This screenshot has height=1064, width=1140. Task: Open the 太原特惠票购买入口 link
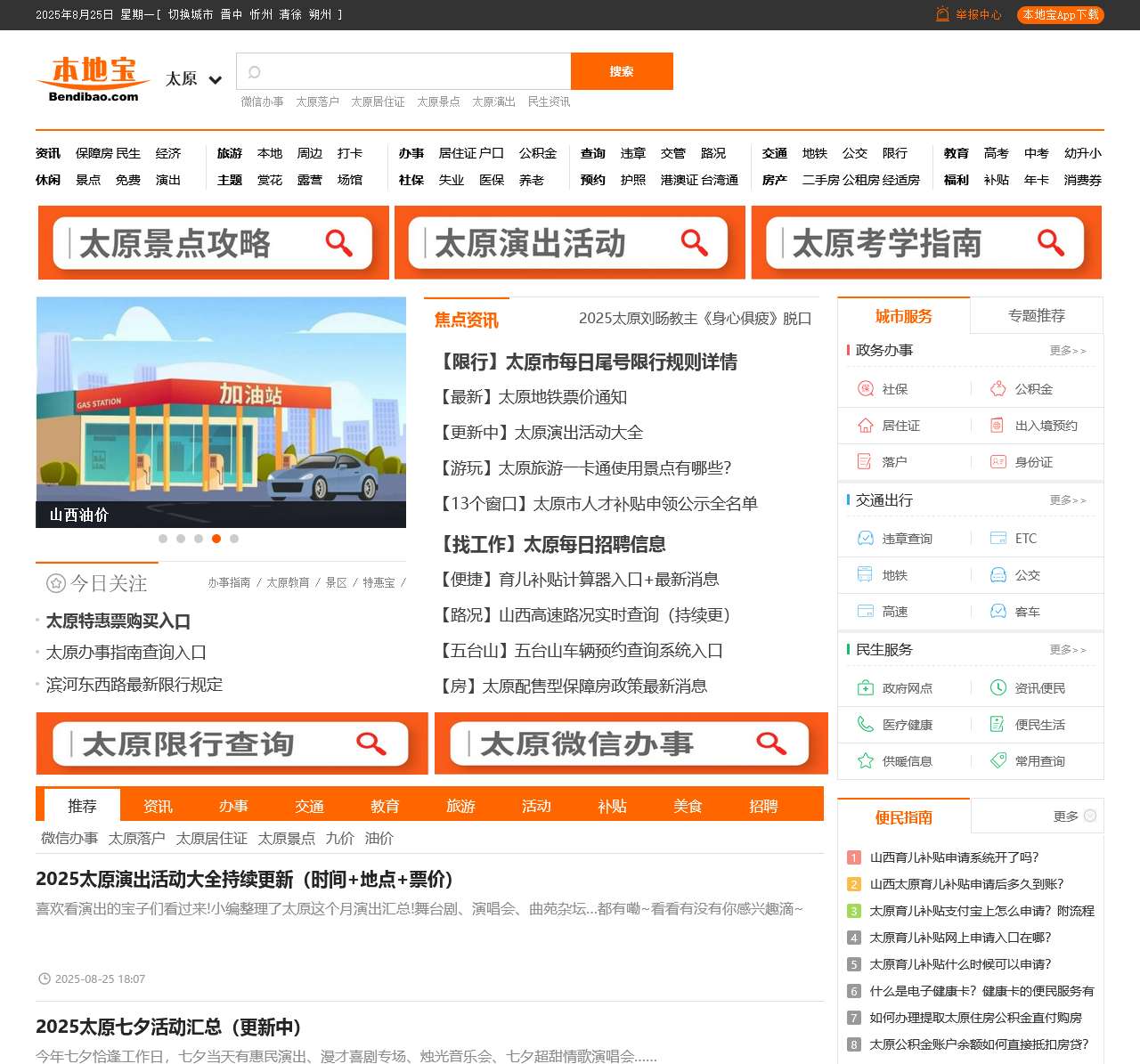point(117,621)
